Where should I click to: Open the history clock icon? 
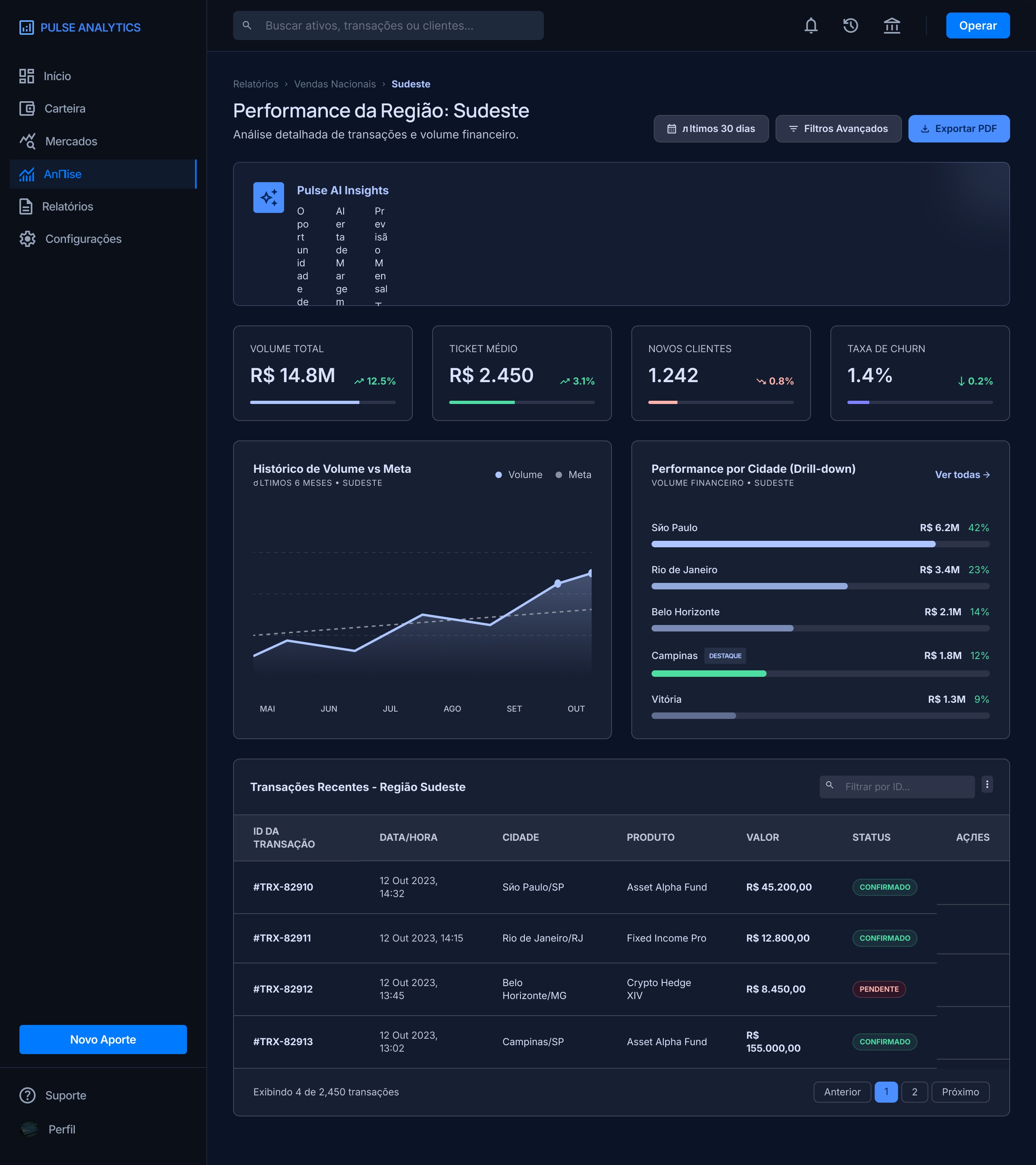pos(851,26)
